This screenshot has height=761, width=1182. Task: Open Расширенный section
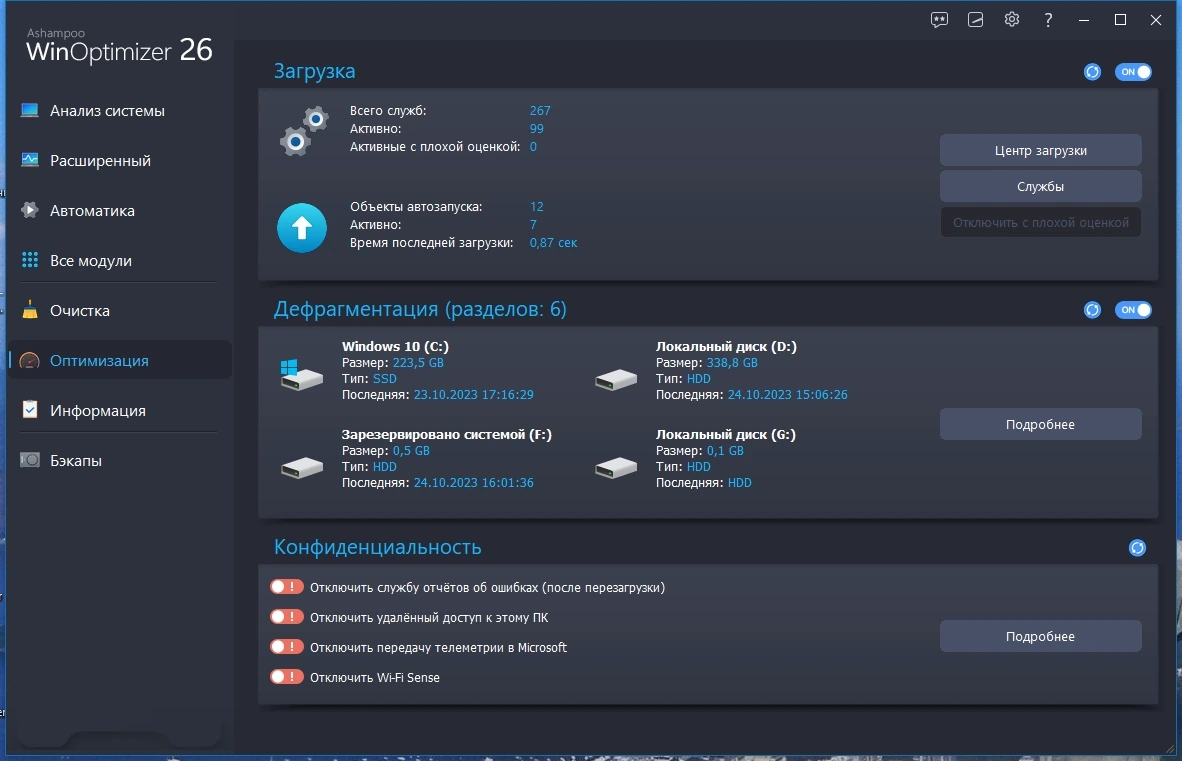pyautogui.click(x=119, y=160)
